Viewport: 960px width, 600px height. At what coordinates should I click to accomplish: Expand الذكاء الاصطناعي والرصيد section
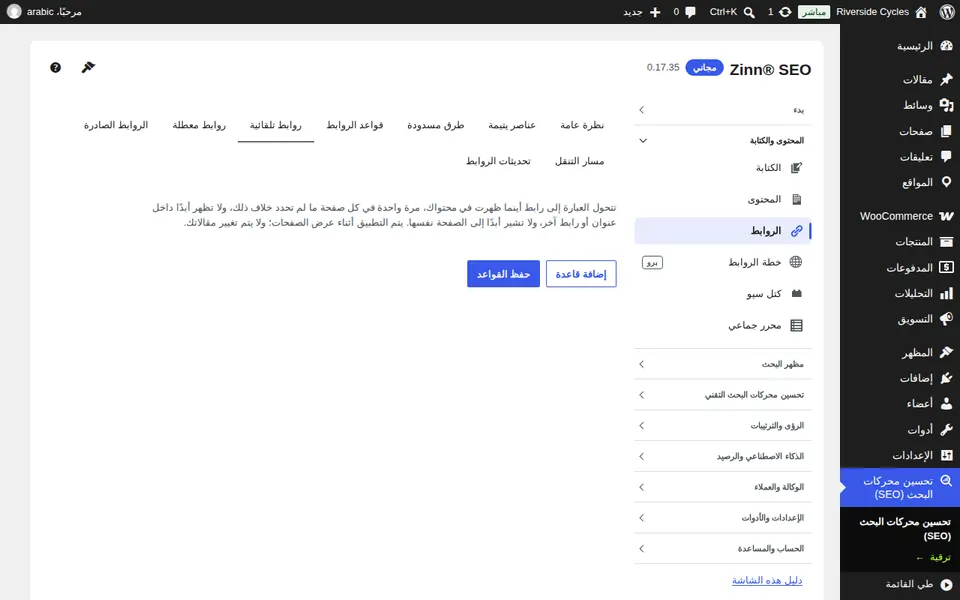(723, 456)
